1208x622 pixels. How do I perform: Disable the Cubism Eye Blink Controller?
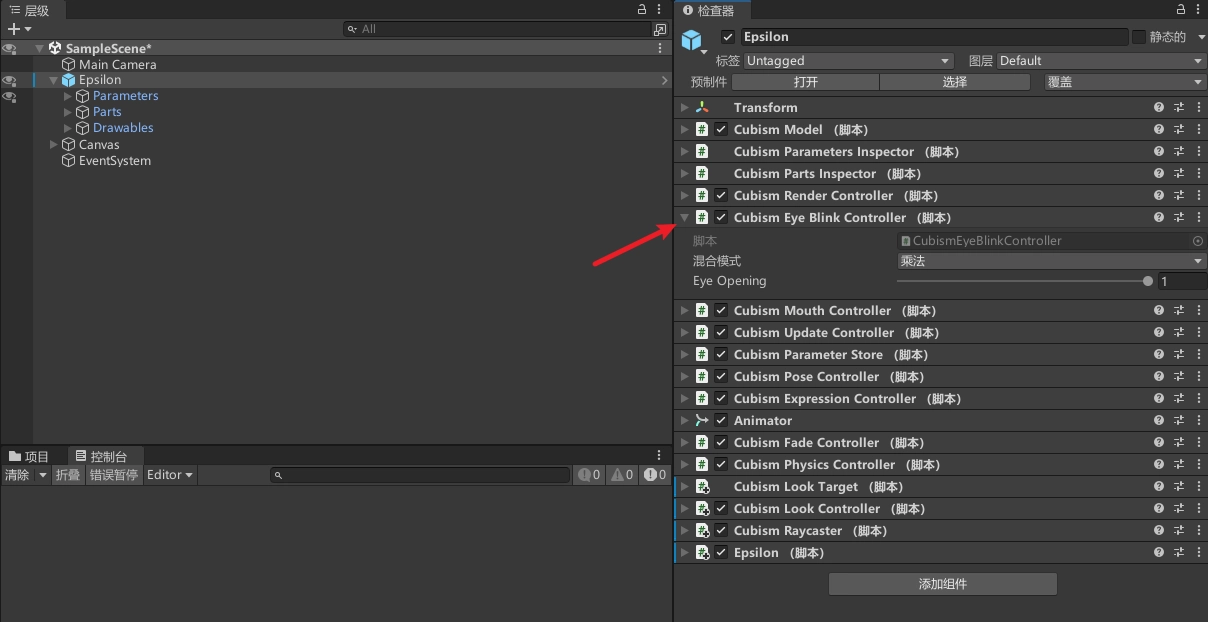[x=721, y=217]
